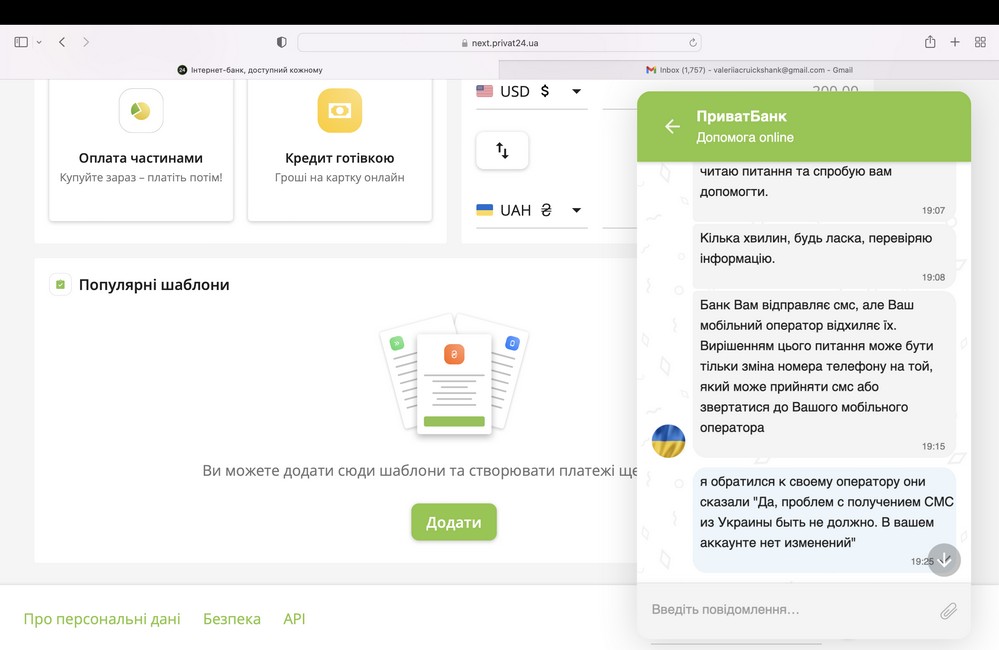Click the green Додати button
999x650 pixels.
[x=454, y=522]
